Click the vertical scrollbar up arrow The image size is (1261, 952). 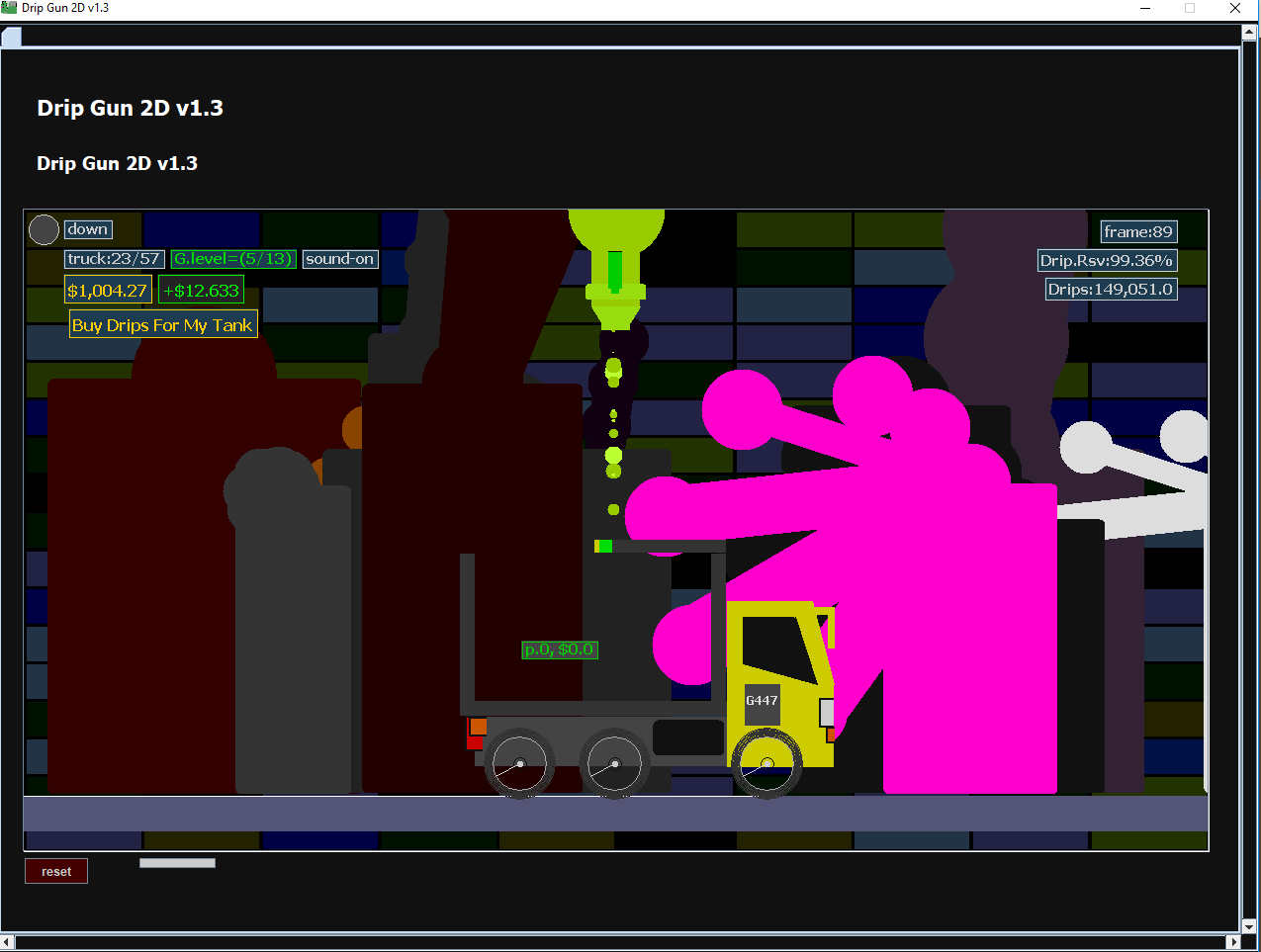click(x=1249, y=33)
